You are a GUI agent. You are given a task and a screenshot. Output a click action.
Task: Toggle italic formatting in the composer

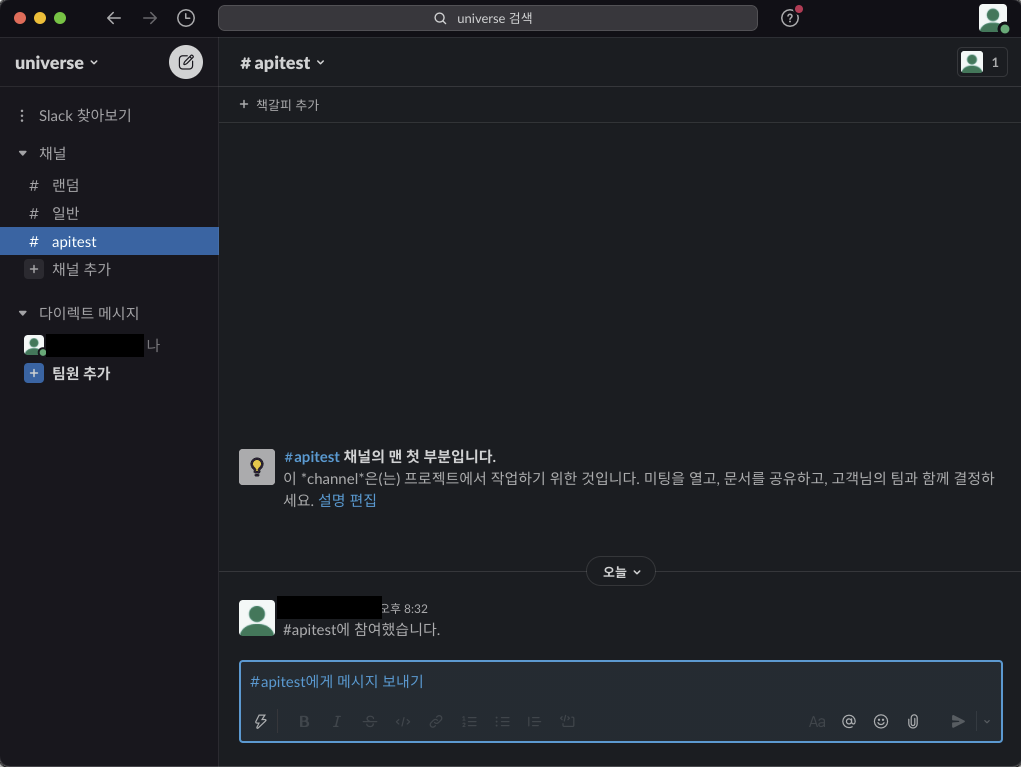(337, 721)
